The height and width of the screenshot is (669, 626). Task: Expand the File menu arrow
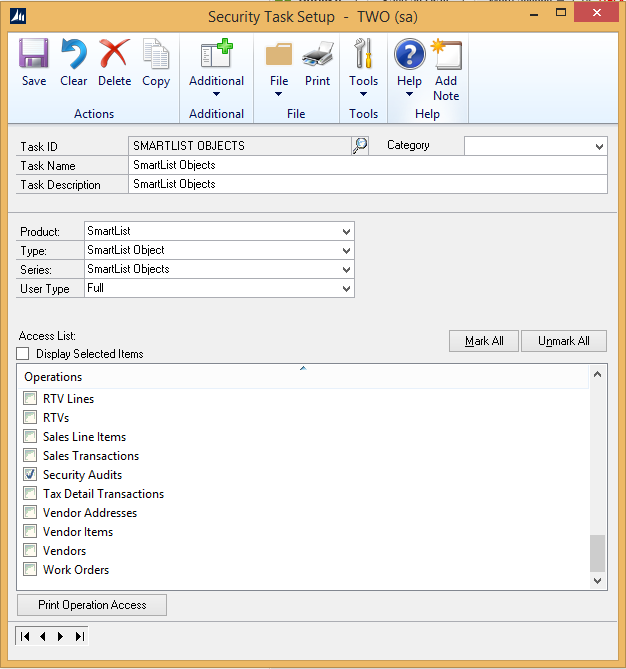click(278, 94)
